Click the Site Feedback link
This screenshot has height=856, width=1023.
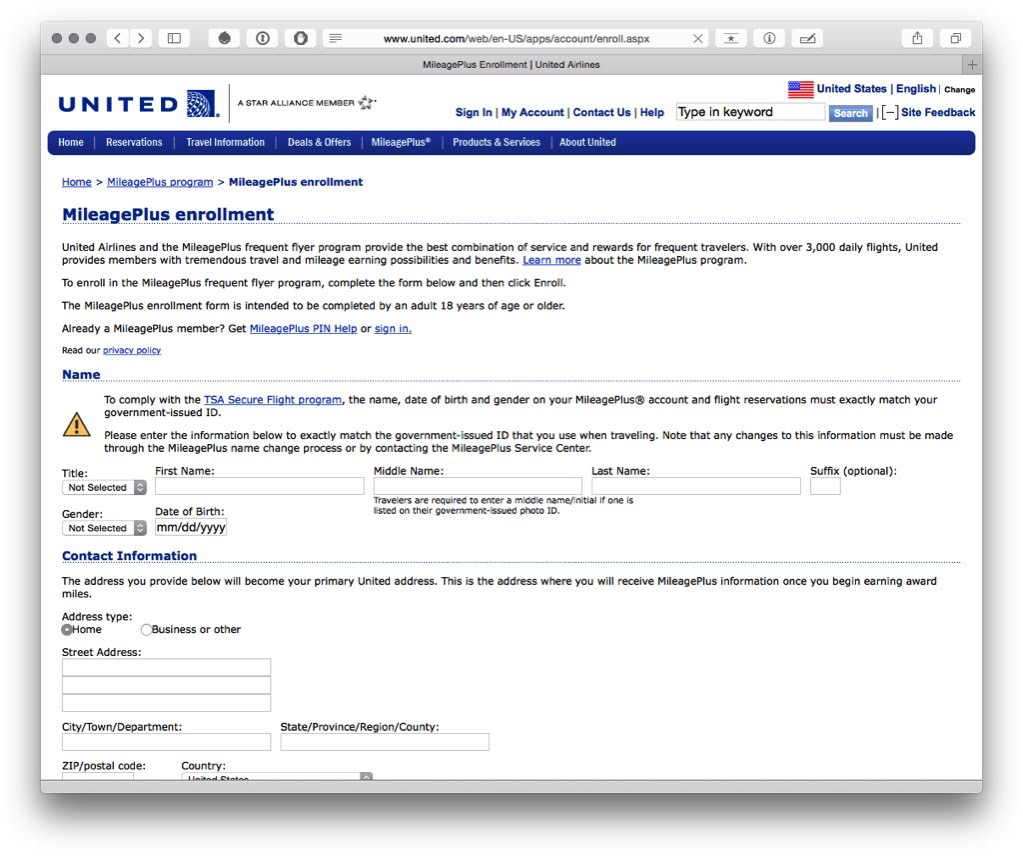click(938, 112)
